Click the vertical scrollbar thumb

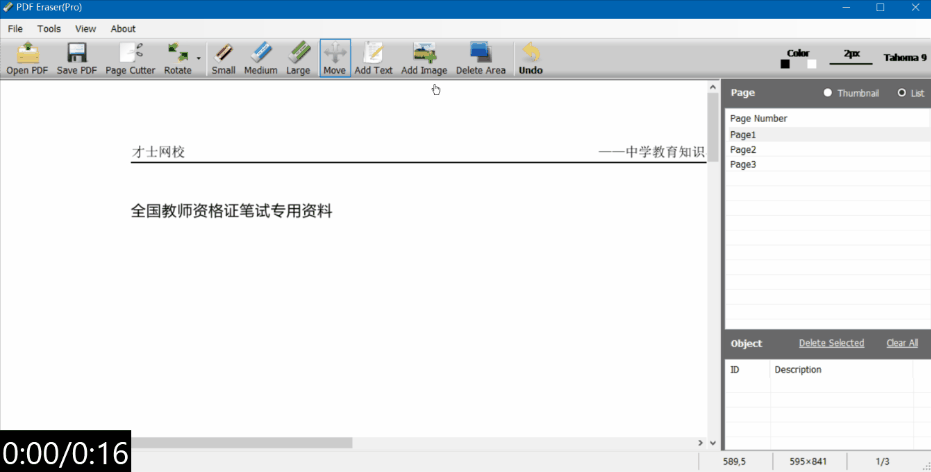tap(713, 128)
